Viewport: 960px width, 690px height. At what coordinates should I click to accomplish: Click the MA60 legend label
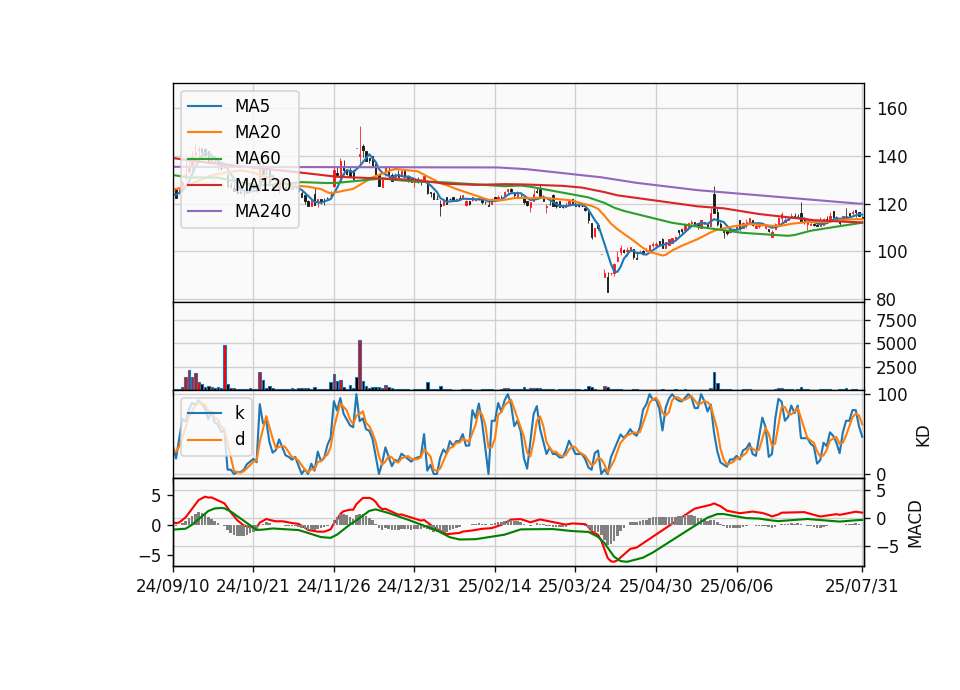coord(257,158)
